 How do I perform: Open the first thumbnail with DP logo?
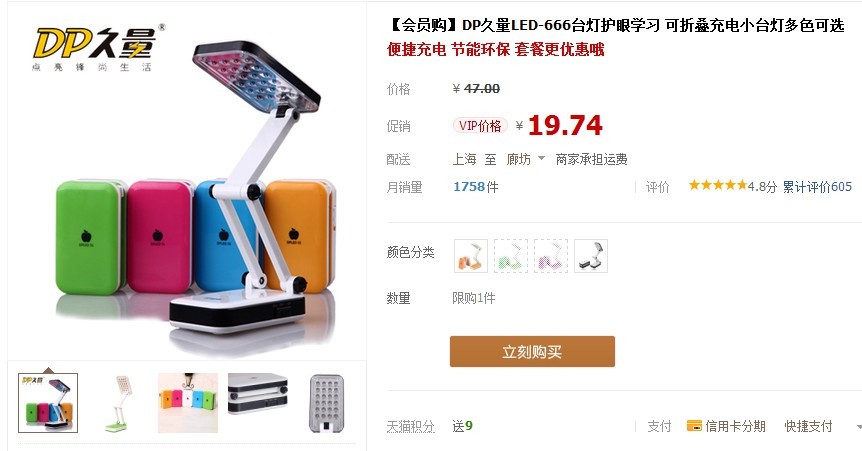(48, 403)
